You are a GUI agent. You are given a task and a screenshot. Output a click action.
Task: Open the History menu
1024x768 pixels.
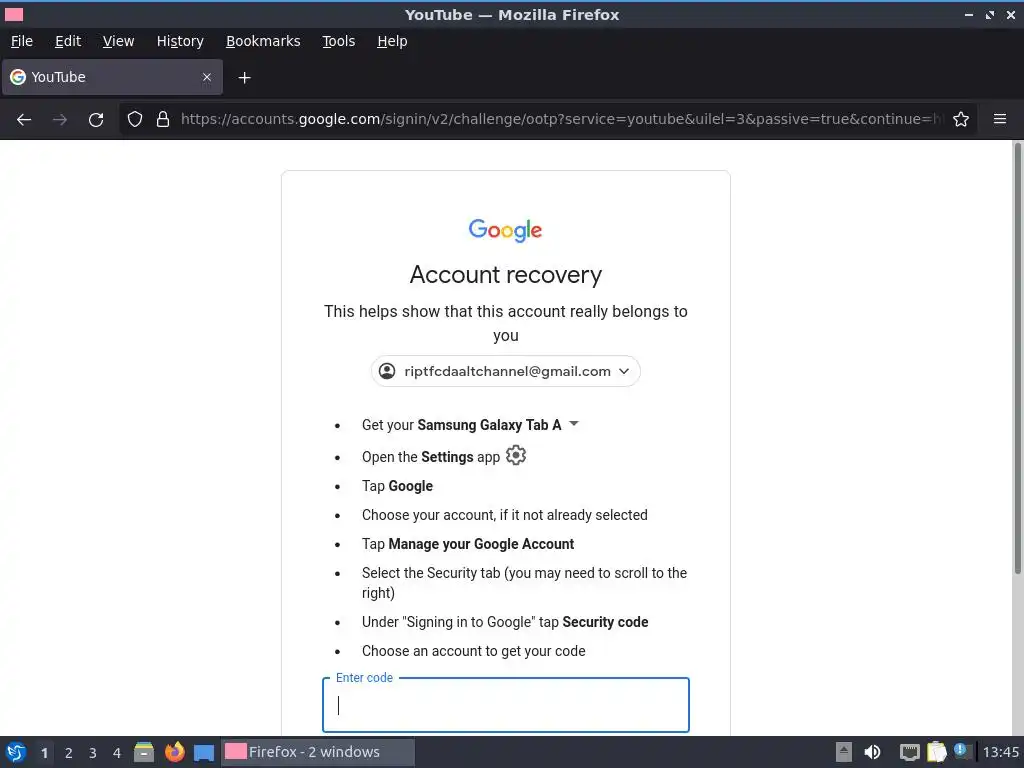(180, 41)
